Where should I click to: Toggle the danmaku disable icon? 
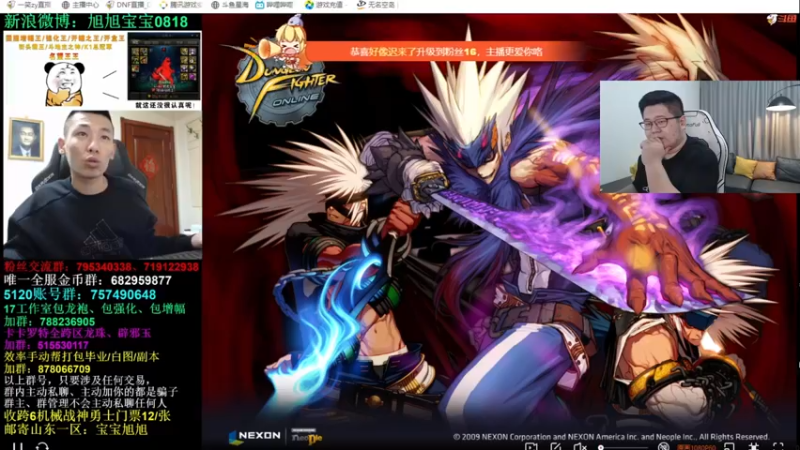point(663,447)
